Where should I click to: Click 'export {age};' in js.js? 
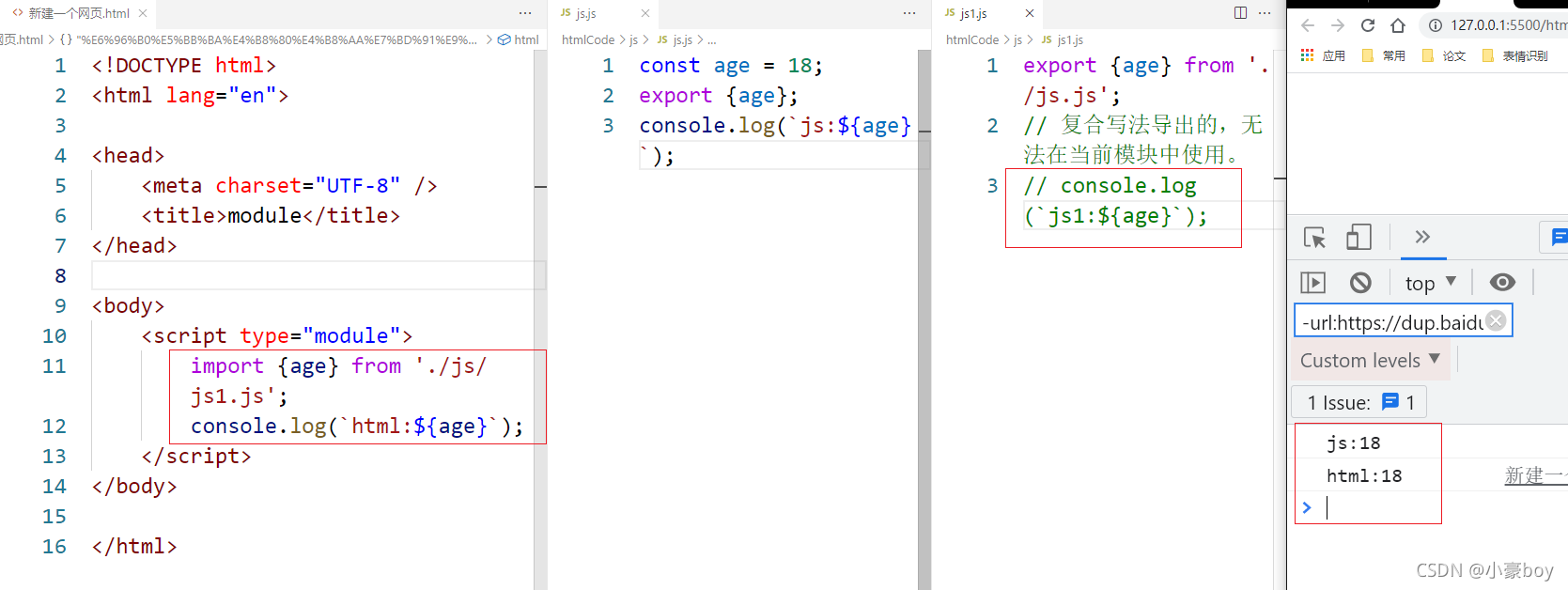click(719, 96)
